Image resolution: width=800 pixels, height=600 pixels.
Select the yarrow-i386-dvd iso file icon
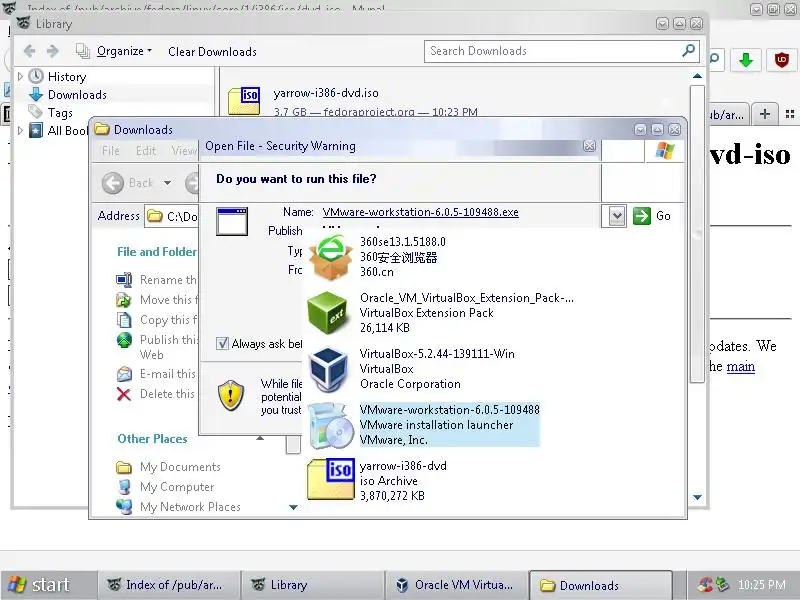pos(331,480)
